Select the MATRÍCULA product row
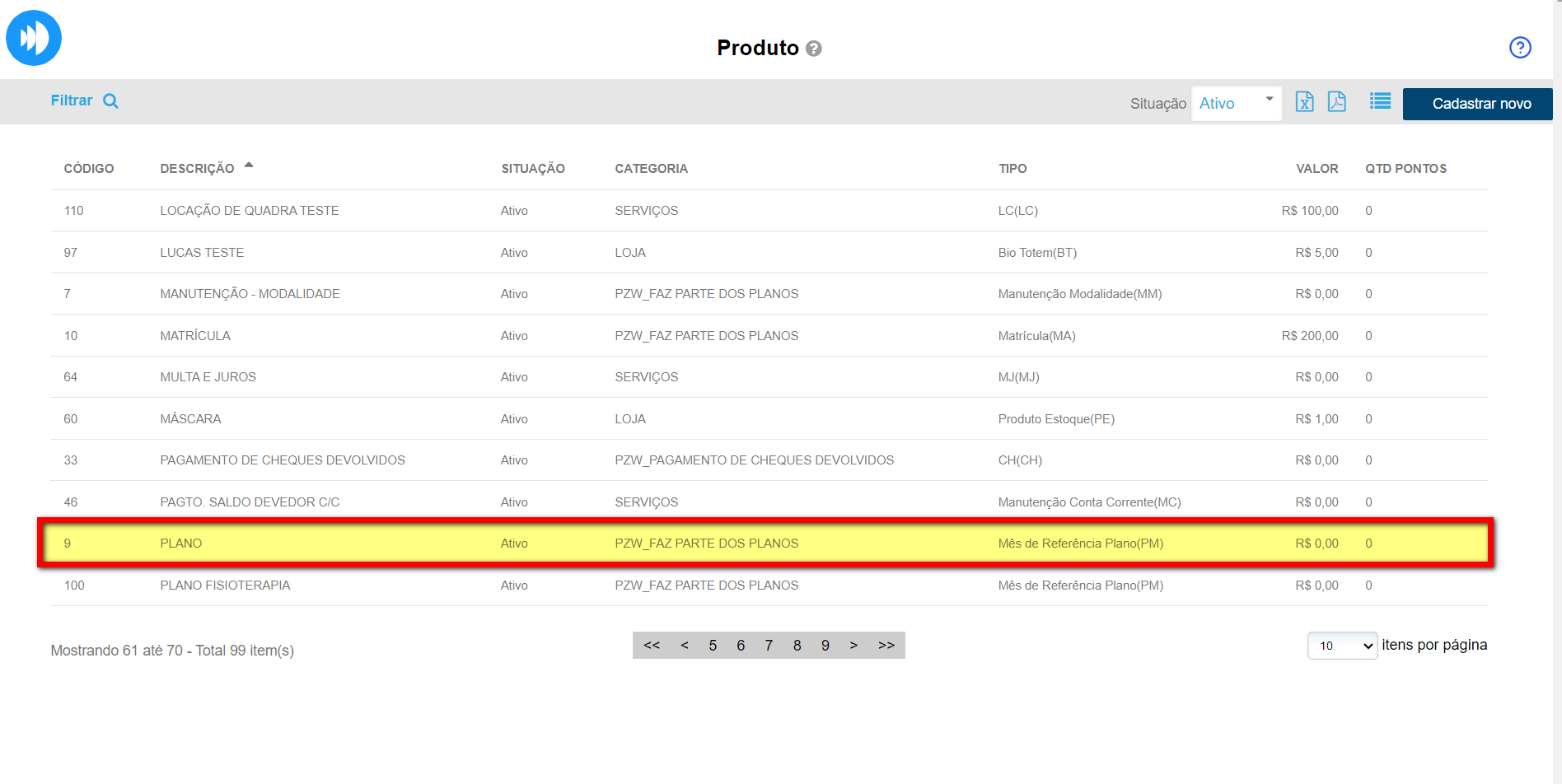 pos(195,336)
